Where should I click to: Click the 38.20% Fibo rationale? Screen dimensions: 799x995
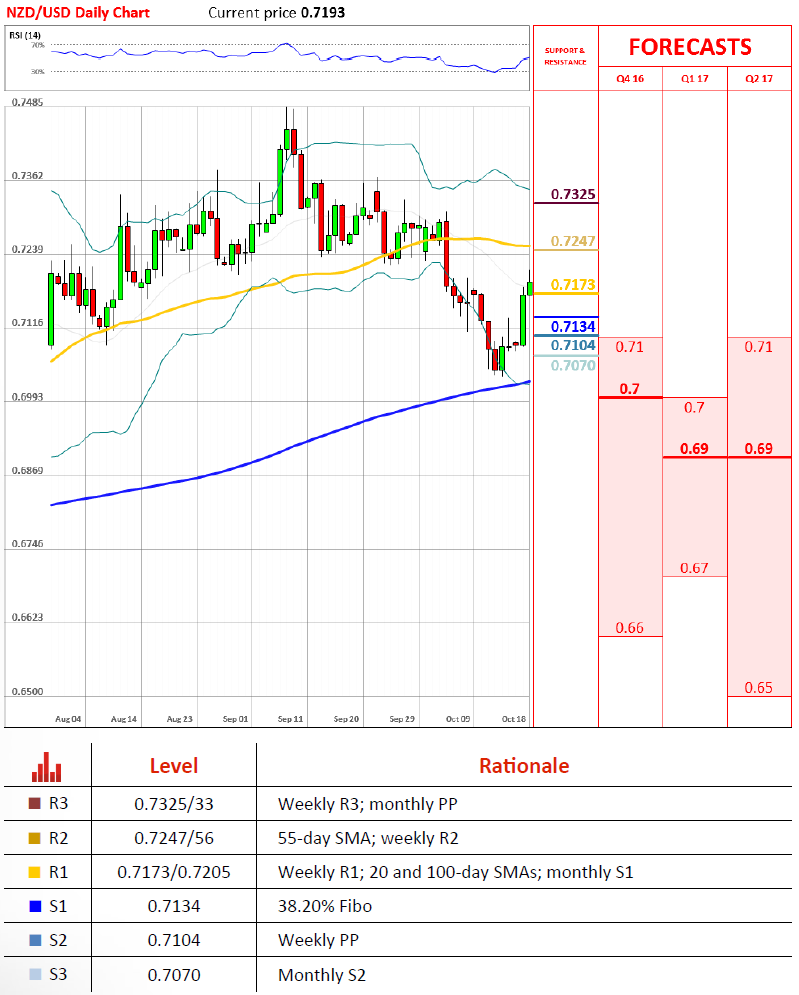pos(325,906)
